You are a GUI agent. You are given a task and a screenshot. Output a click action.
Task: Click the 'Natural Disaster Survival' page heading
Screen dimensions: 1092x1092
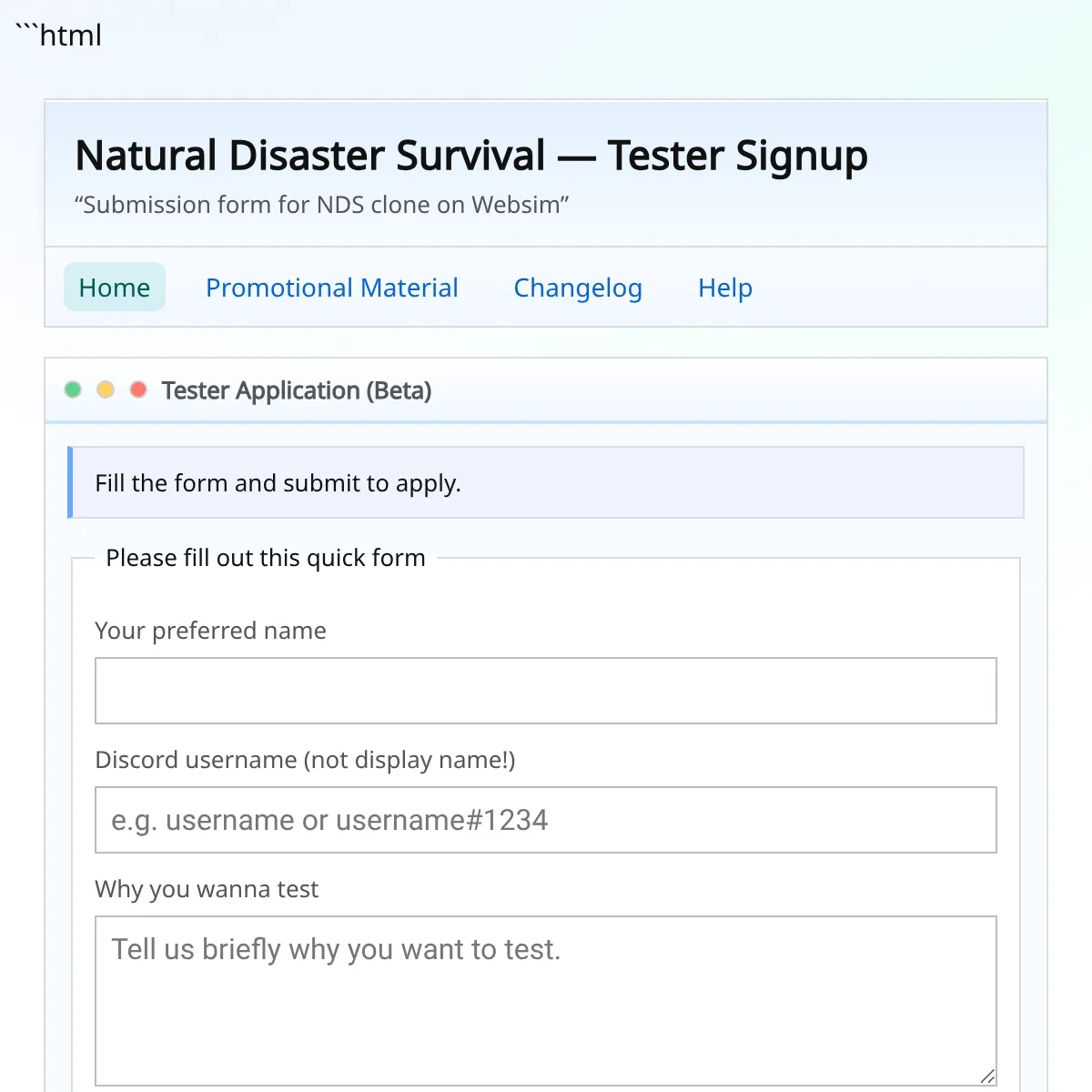(471, 155)
